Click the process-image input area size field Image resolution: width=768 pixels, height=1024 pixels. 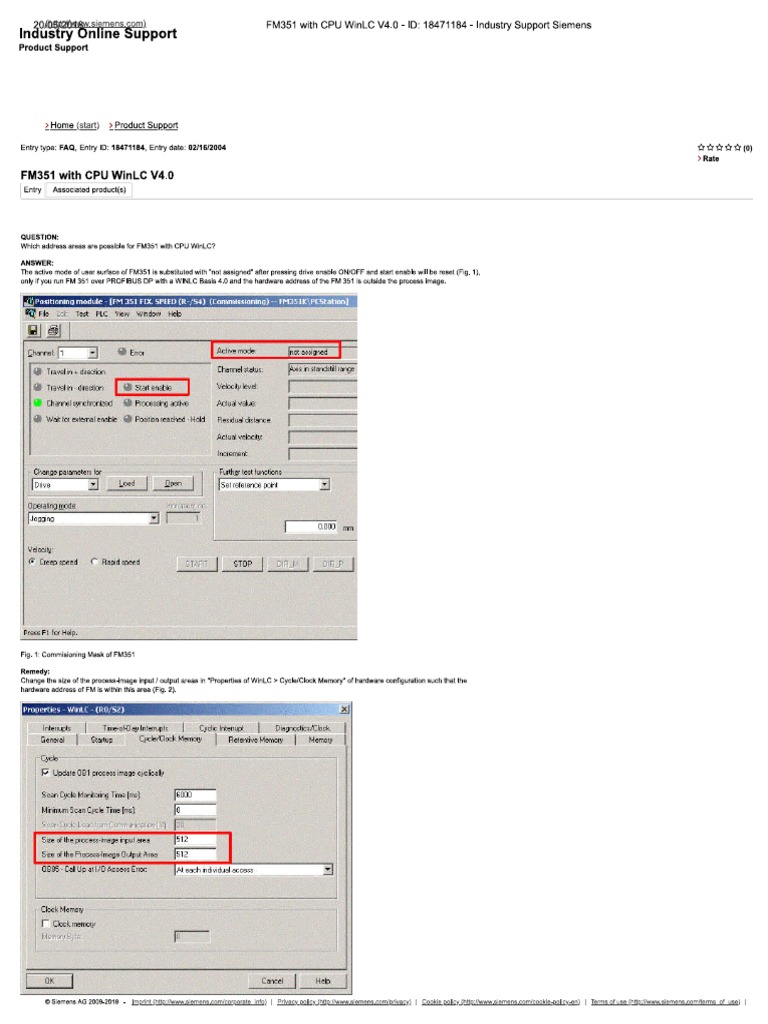click(195, 839)
